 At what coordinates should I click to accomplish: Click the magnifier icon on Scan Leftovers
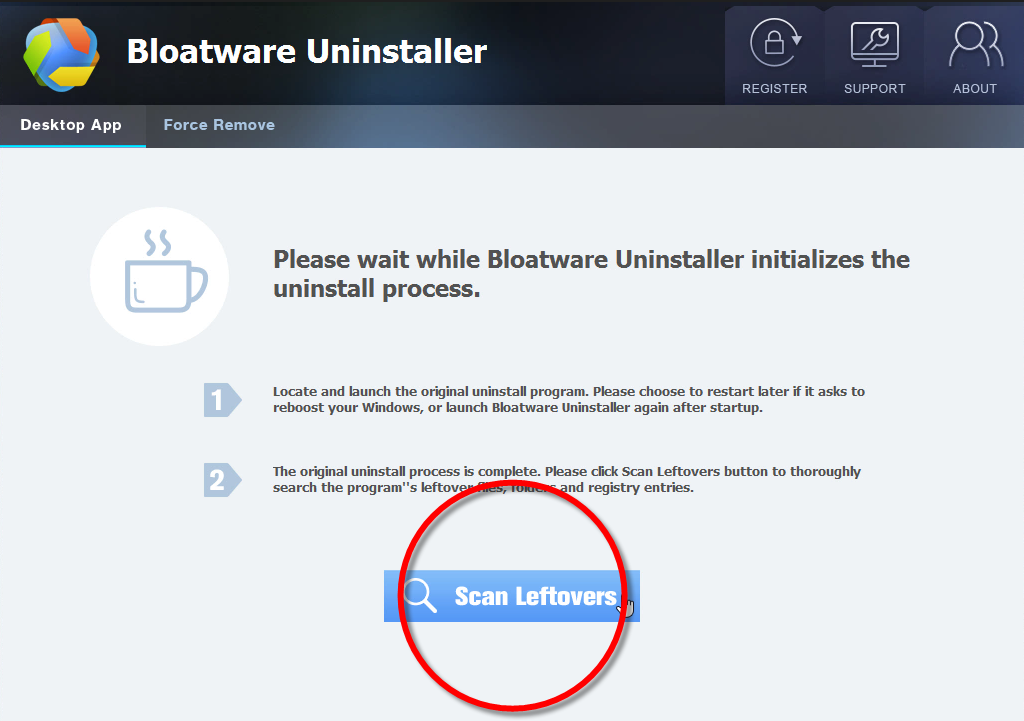point(420,596)
